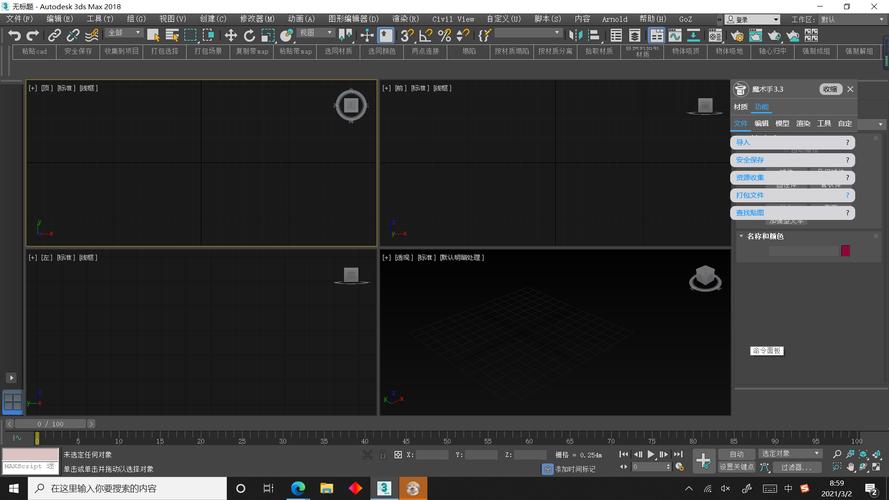Switch to the 模型 tab in the 魔术手 panel
Image resolution: width=889 pixels, height=500 pixels.
[782, 124]
